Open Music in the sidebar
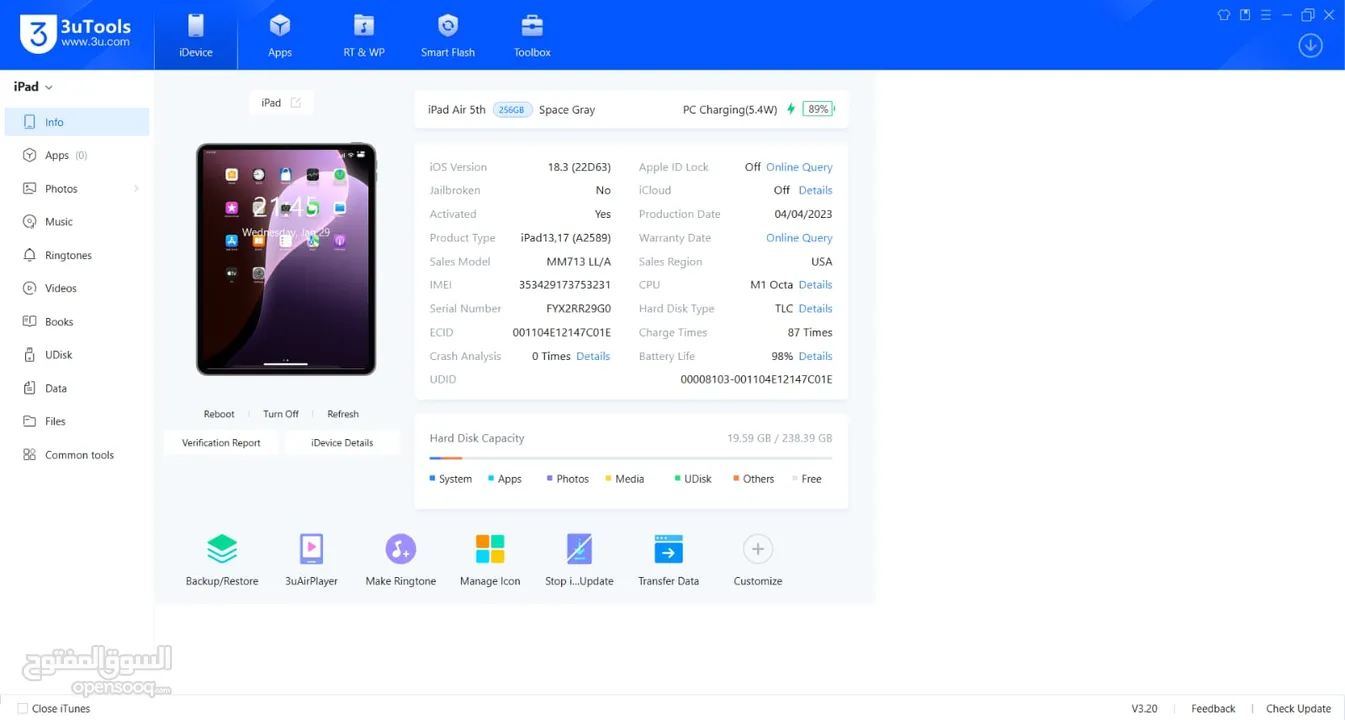The width and height of the screenshot is (1345, 720). coord(77,222)
